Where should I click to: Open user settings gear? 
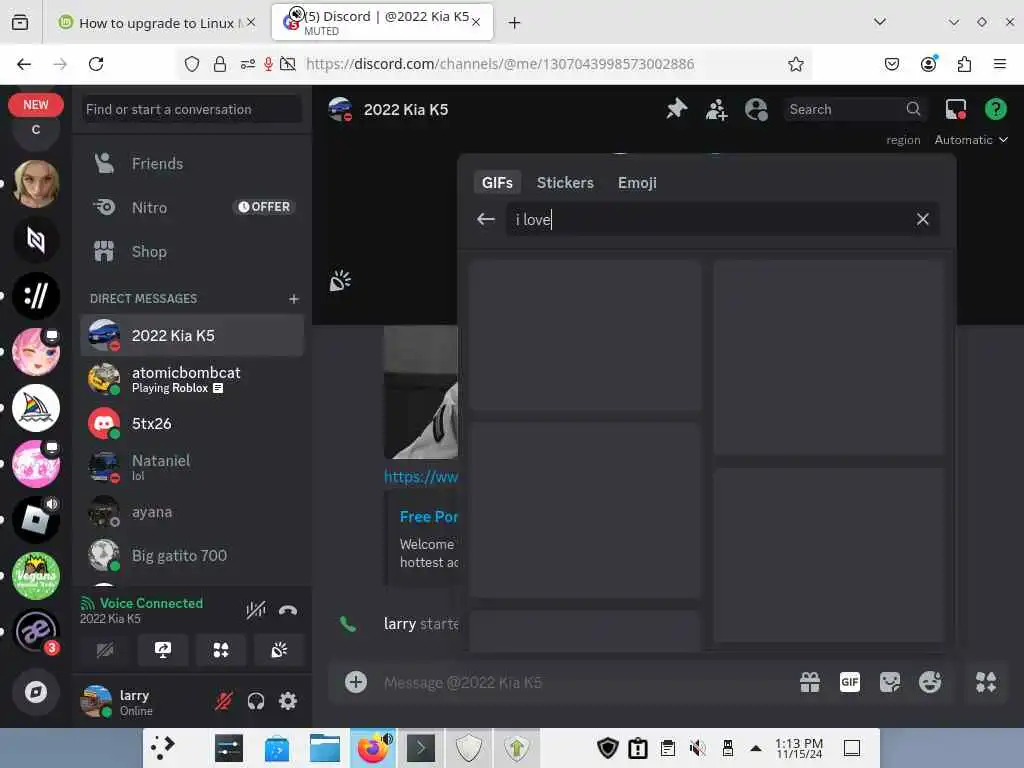pyautogui.click(x=287, y=701)
